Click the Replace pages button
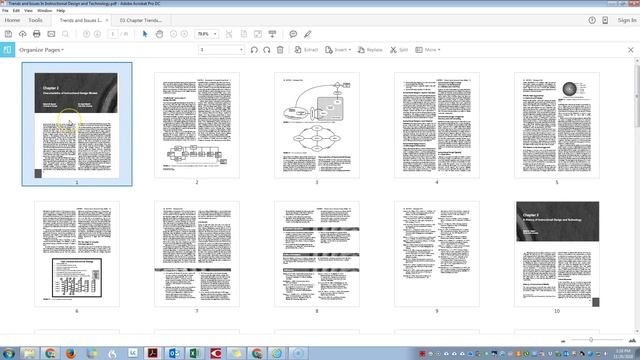 pyautogui.click(x=370, y=50)
